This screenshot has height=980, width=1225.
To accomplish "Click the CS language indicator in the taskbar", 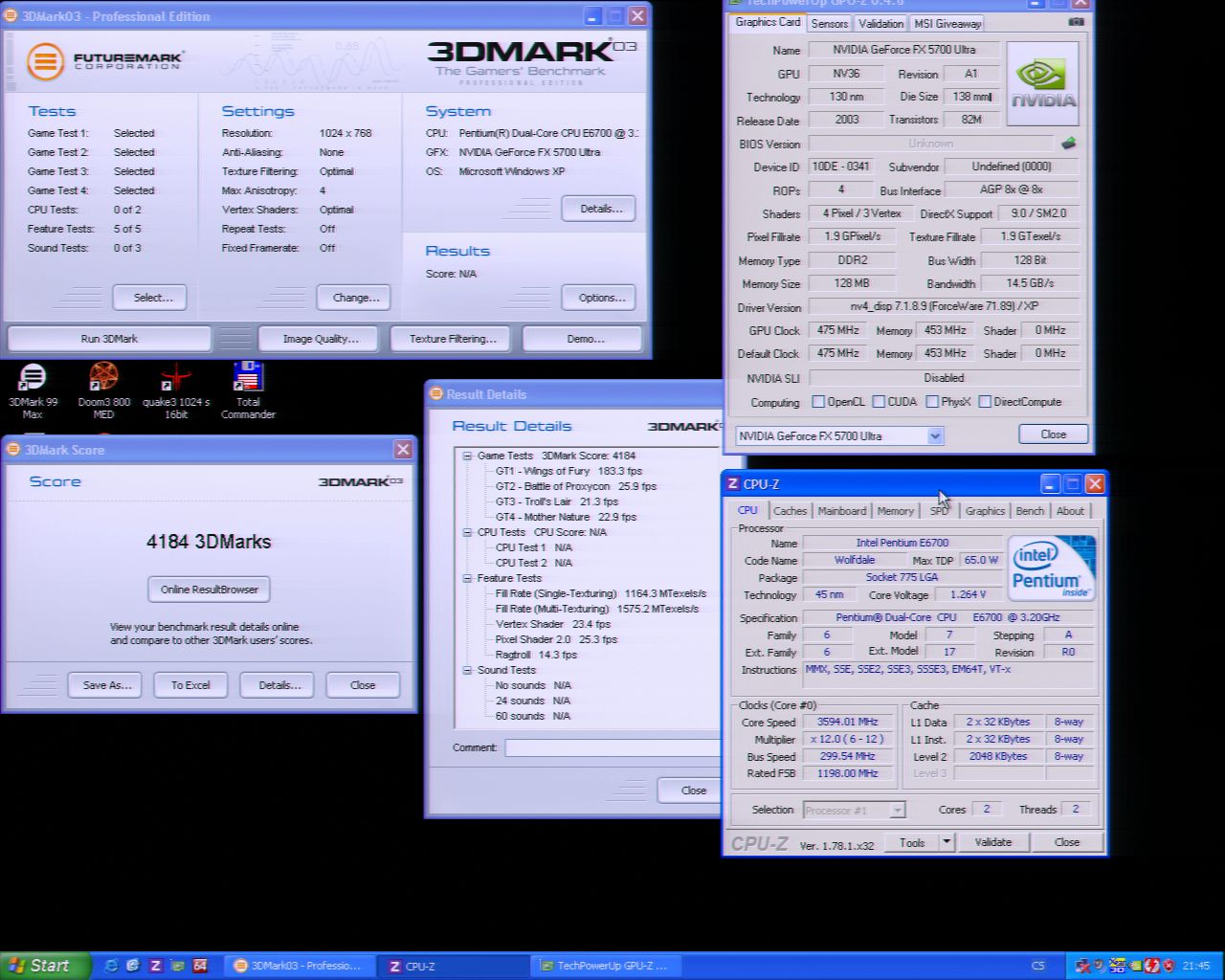I will (x=1038, y=966).
